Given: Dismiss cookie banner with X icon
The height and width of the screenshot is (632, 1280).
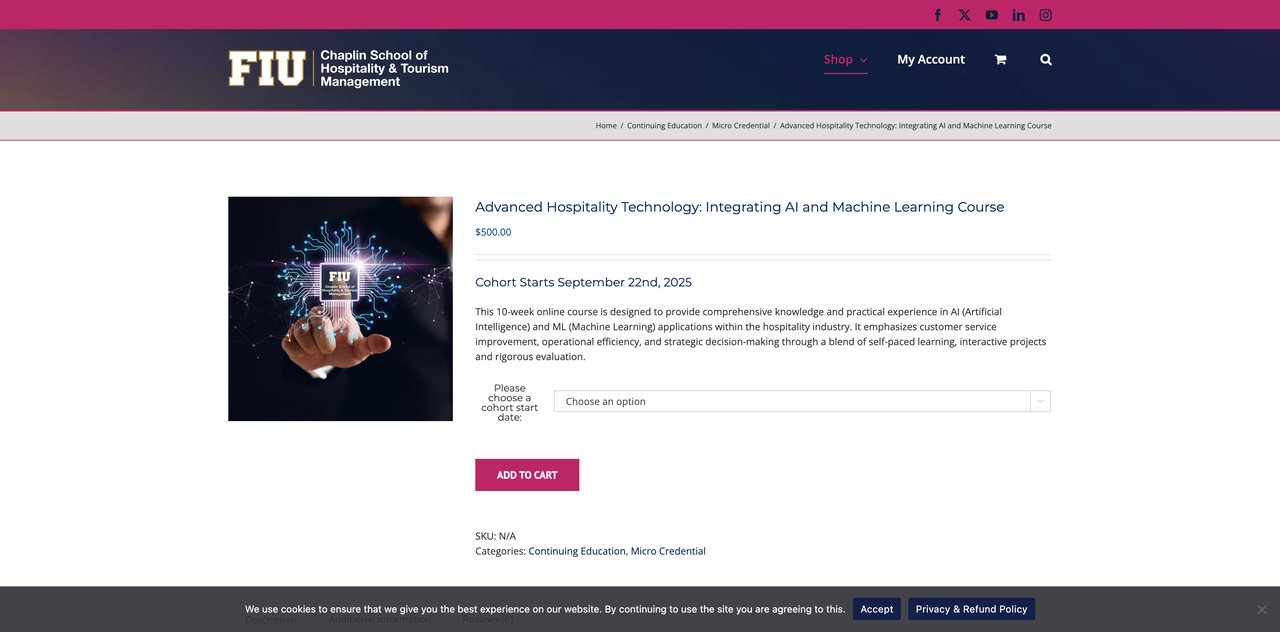Looking at the screenshot, I should 1262,609.
